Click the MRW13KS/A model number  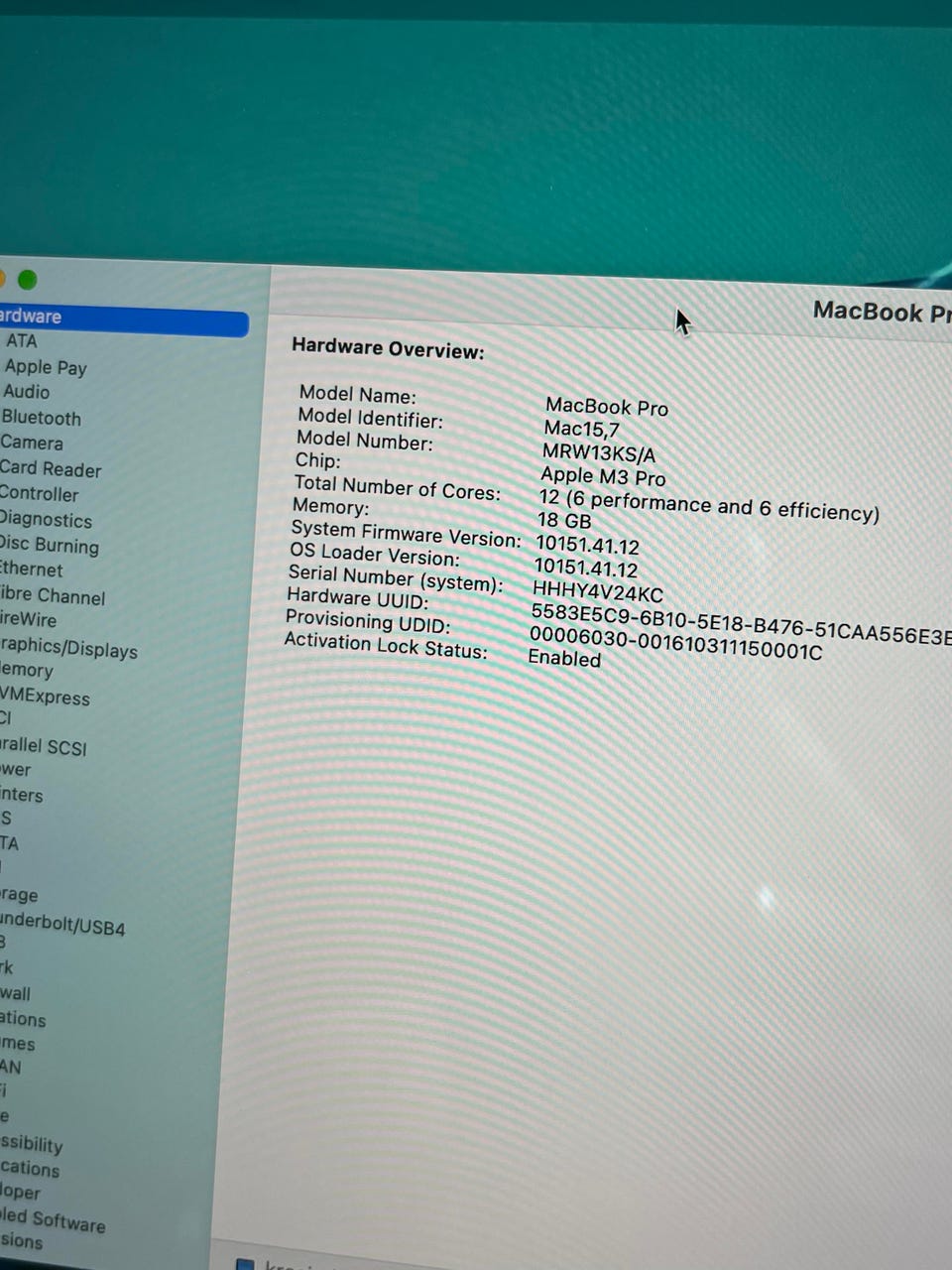pyautogui.click(x=598, y=453)
